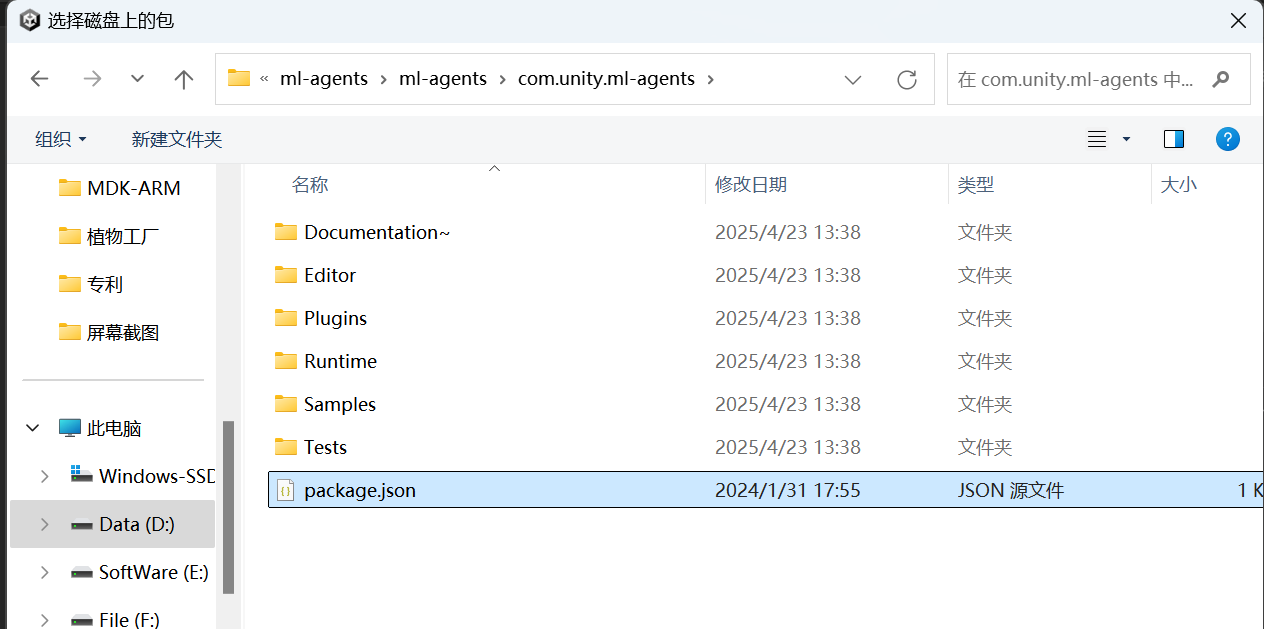Viewport: 1264px width, 629px height.
Task: Close the 选择磁盘上的包 dialog
Action: click(x=1238, y=20)
